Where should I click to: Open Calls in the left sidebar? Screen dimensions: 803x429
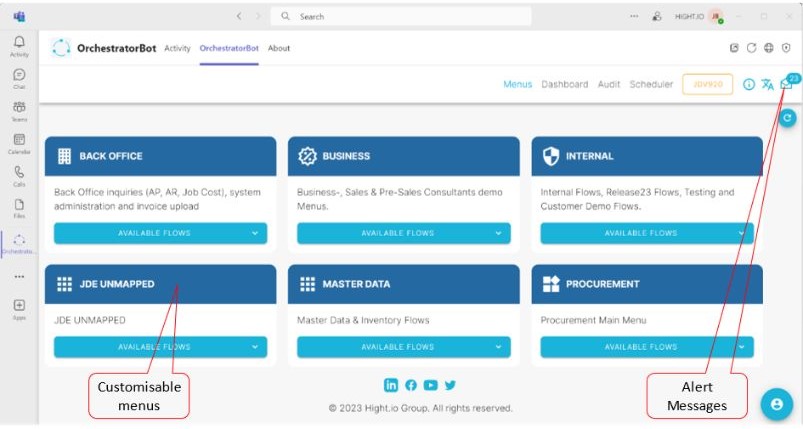(x=19, y=176)
